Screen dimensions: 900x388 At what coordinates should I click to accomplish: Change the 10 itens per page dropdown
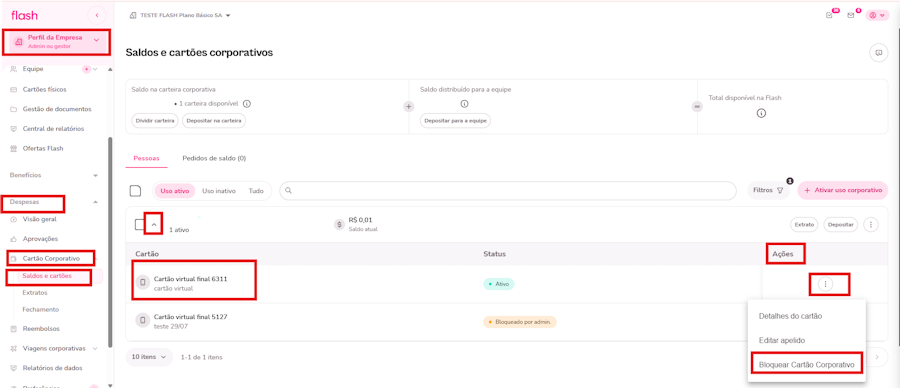(x=149, y=357)
